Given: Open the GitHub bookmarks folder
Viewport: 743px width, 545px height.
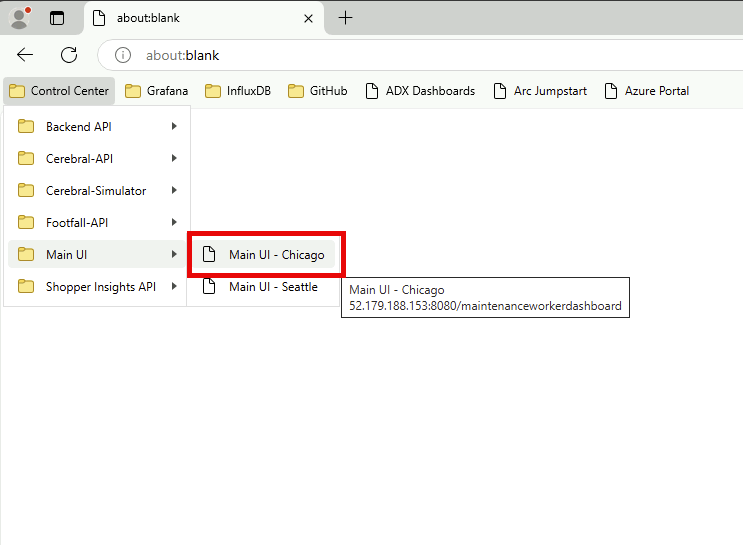Looking at the screenshot, I should click(317, 91).
